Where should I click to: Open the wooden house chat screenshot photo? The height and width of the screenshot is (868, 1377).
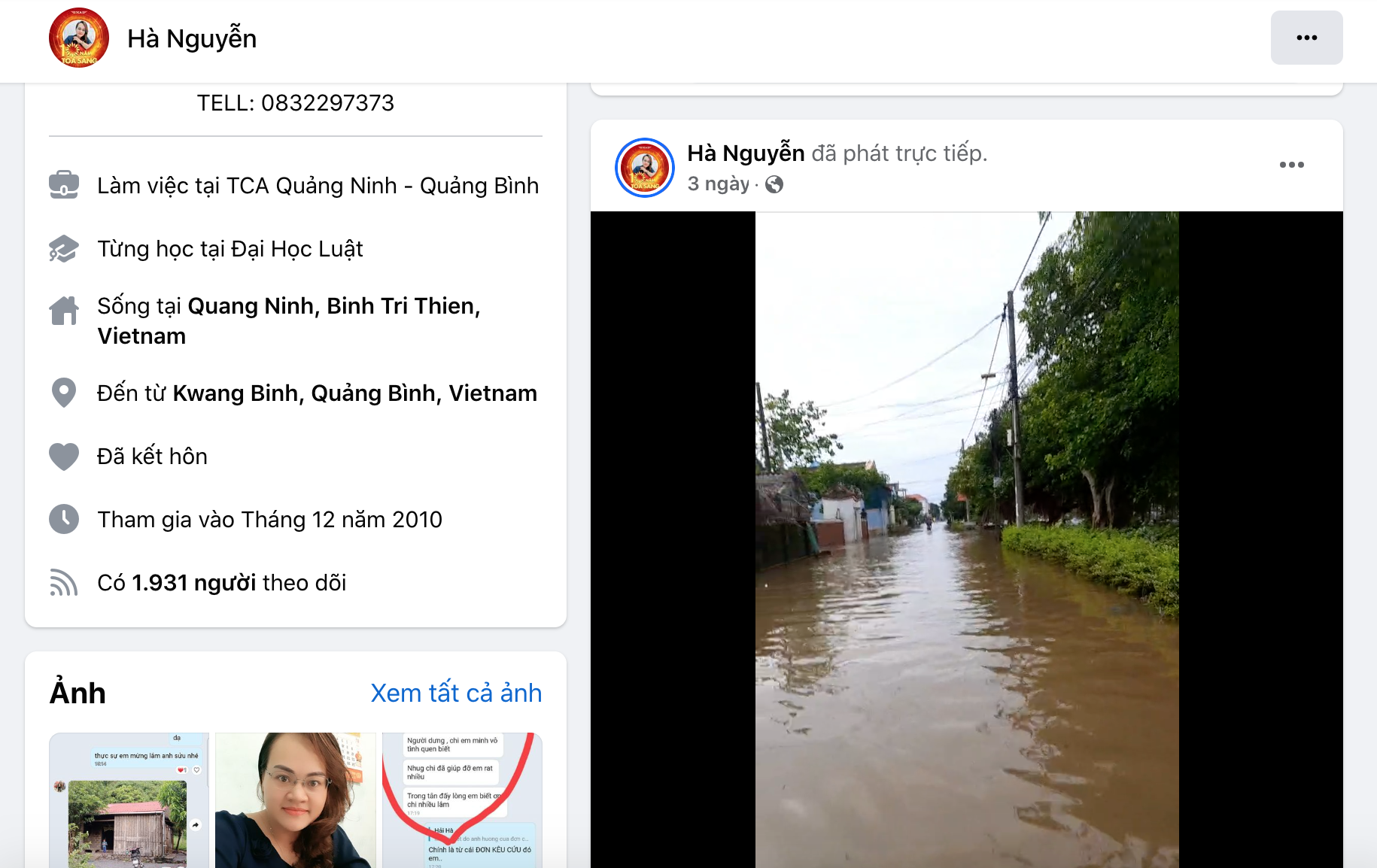(x=129, y=800)
